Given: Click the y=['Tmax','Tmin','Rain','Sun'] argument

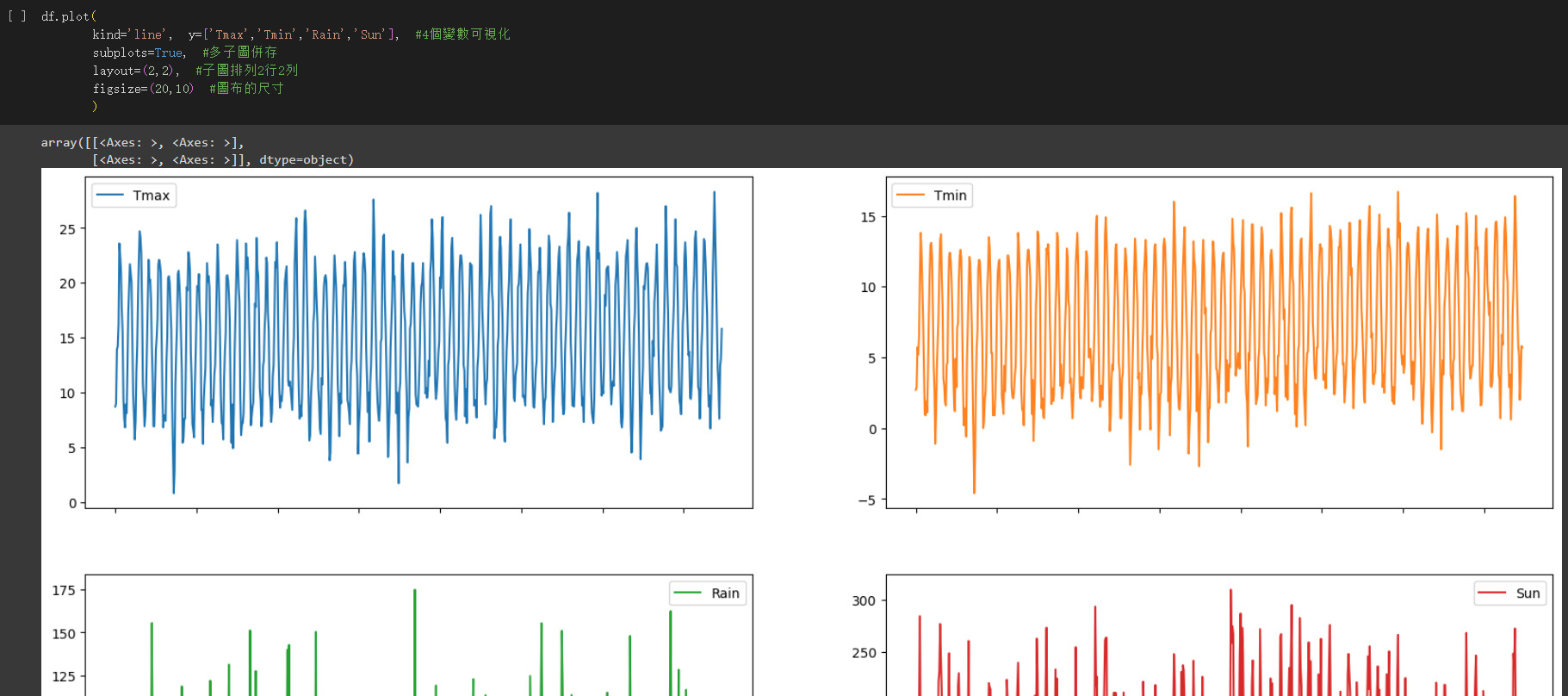Looking at the screenshot, I should click(x=294, y=34).
